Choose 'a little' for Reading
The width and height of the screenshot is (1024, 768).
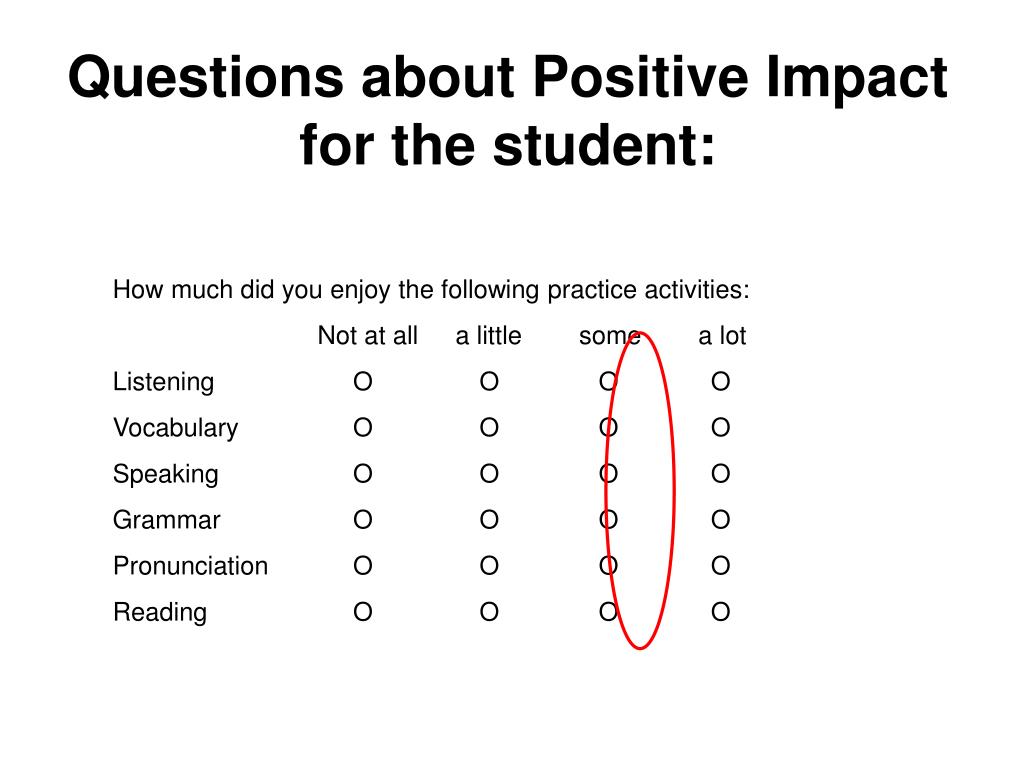coord(489,612)
